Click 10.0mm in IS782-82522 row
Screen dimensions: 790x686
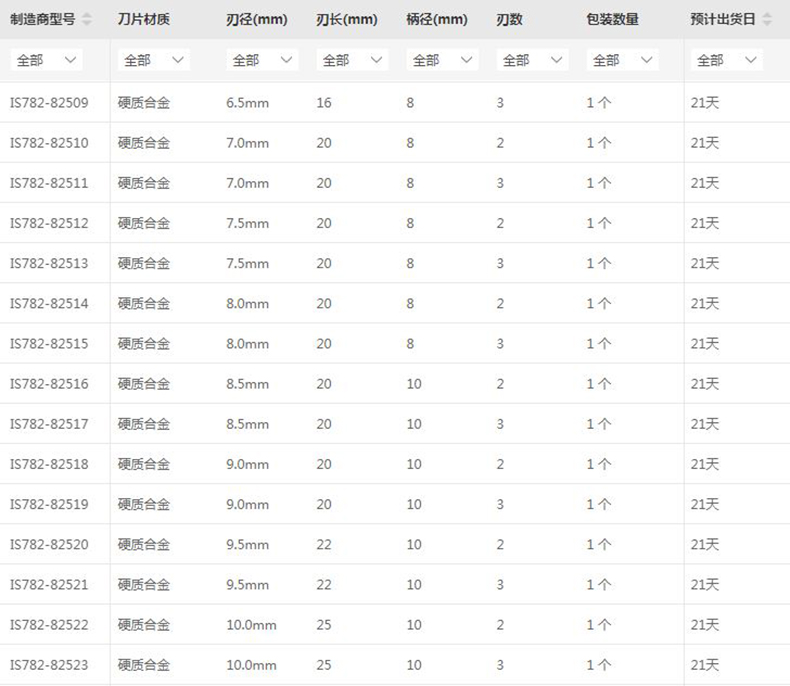click(x=251, y=625)
